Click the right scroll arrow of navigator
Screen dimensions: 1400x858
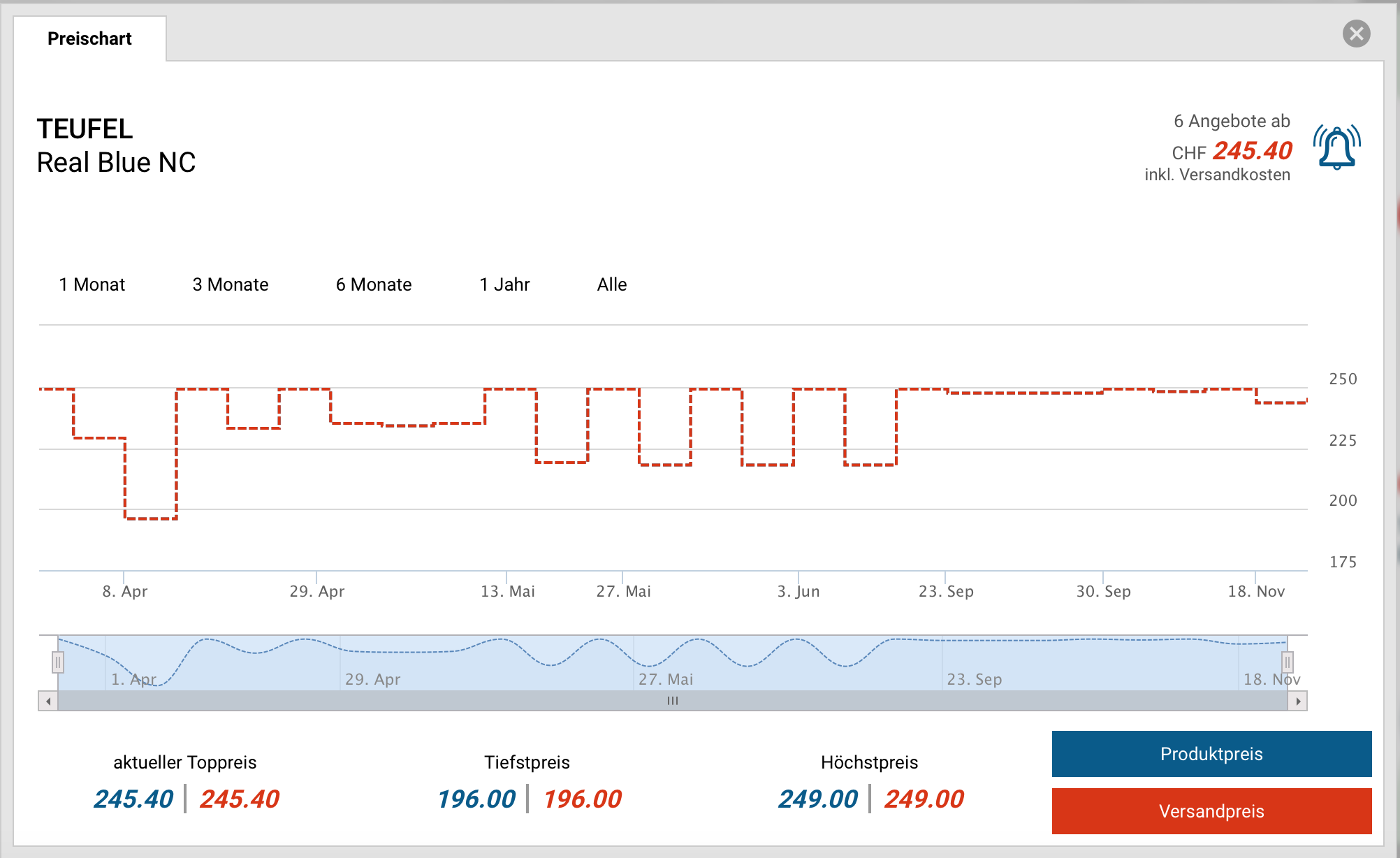pyautogui.click(x=1297, y=701)
